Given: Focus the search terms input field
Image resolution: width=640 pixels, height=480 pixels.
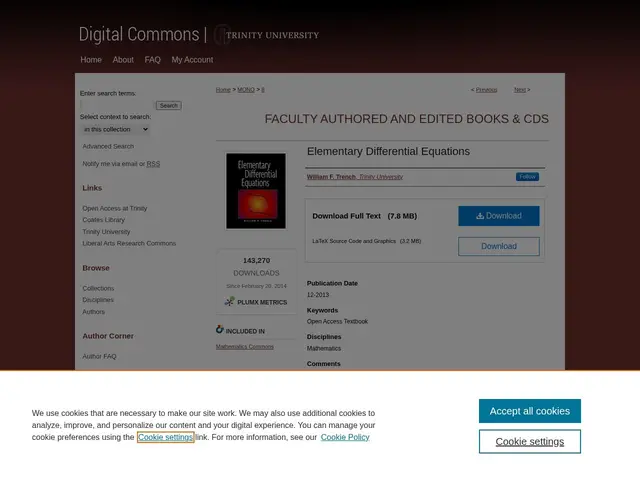Looking at the screenshot, I should [x=117, y=105].
